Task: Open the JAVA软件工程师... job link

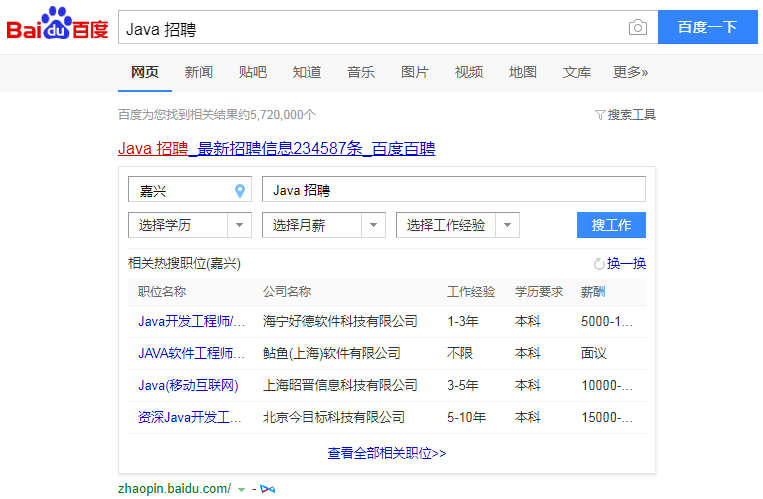Action: 192,353
